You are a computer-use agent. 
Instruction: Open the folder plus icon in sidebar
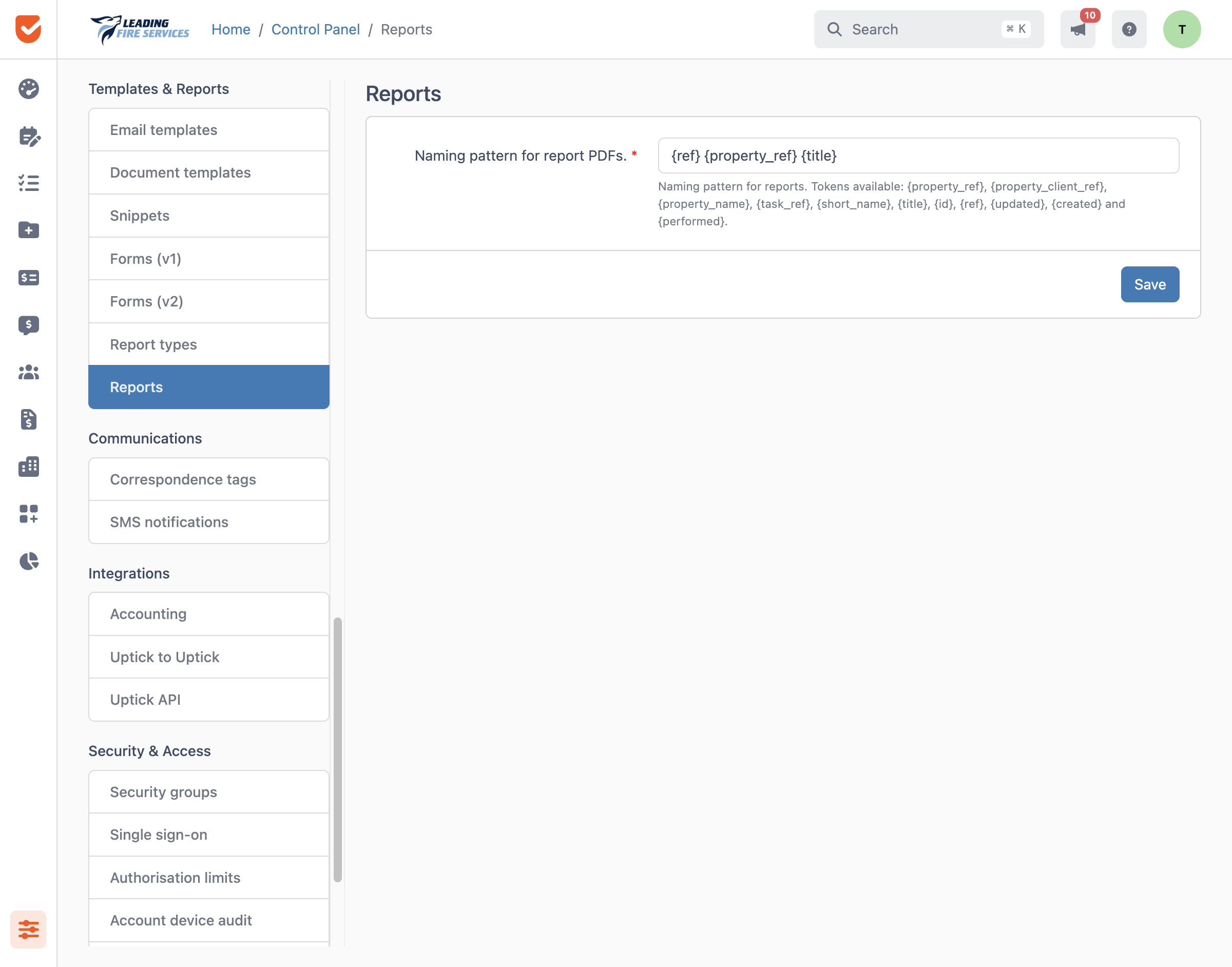28,230
